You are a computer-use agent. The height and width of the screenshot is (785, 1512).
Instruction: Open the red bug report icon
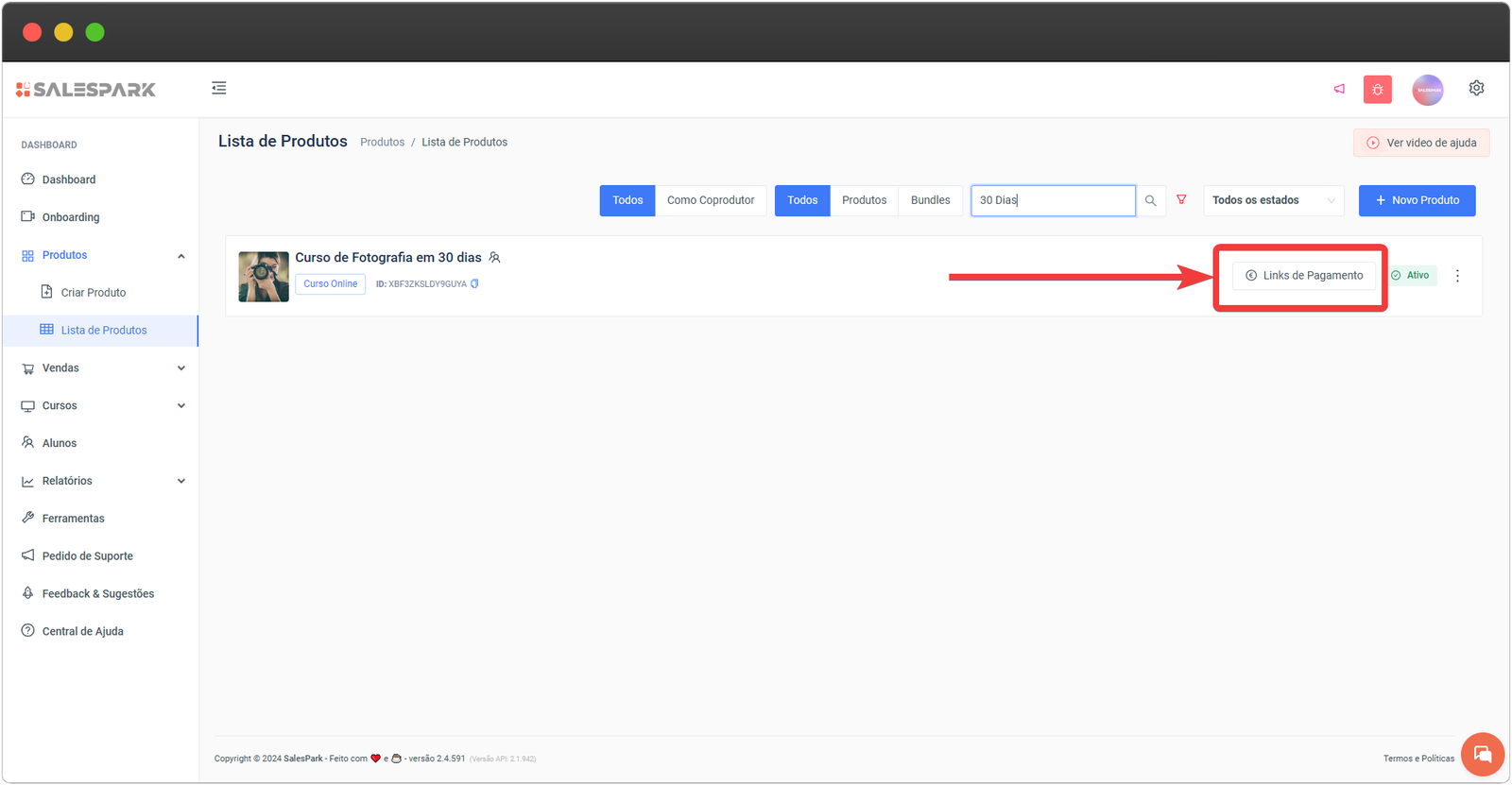[x=1377, y=90]
